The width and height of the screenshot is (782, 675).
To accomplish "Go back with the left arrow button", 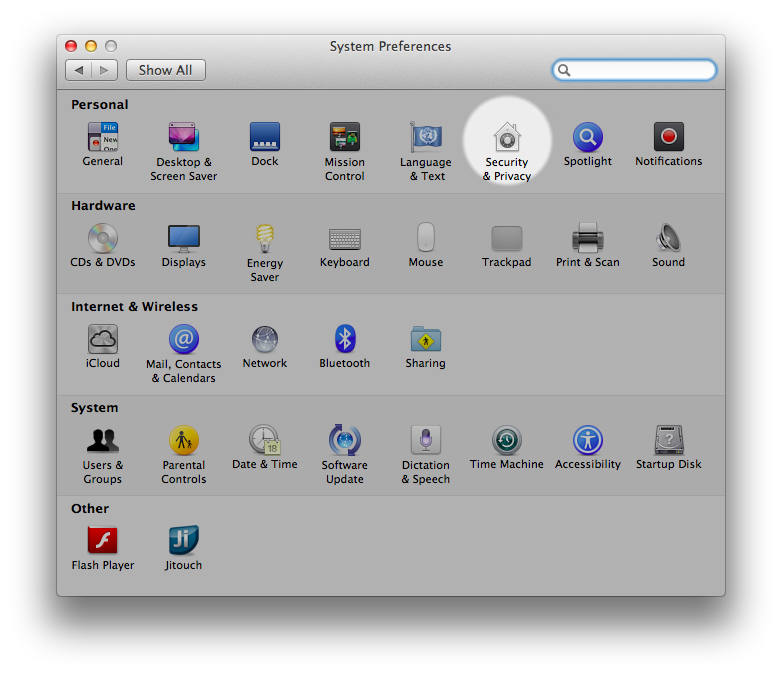I will (x=79, y=70).
